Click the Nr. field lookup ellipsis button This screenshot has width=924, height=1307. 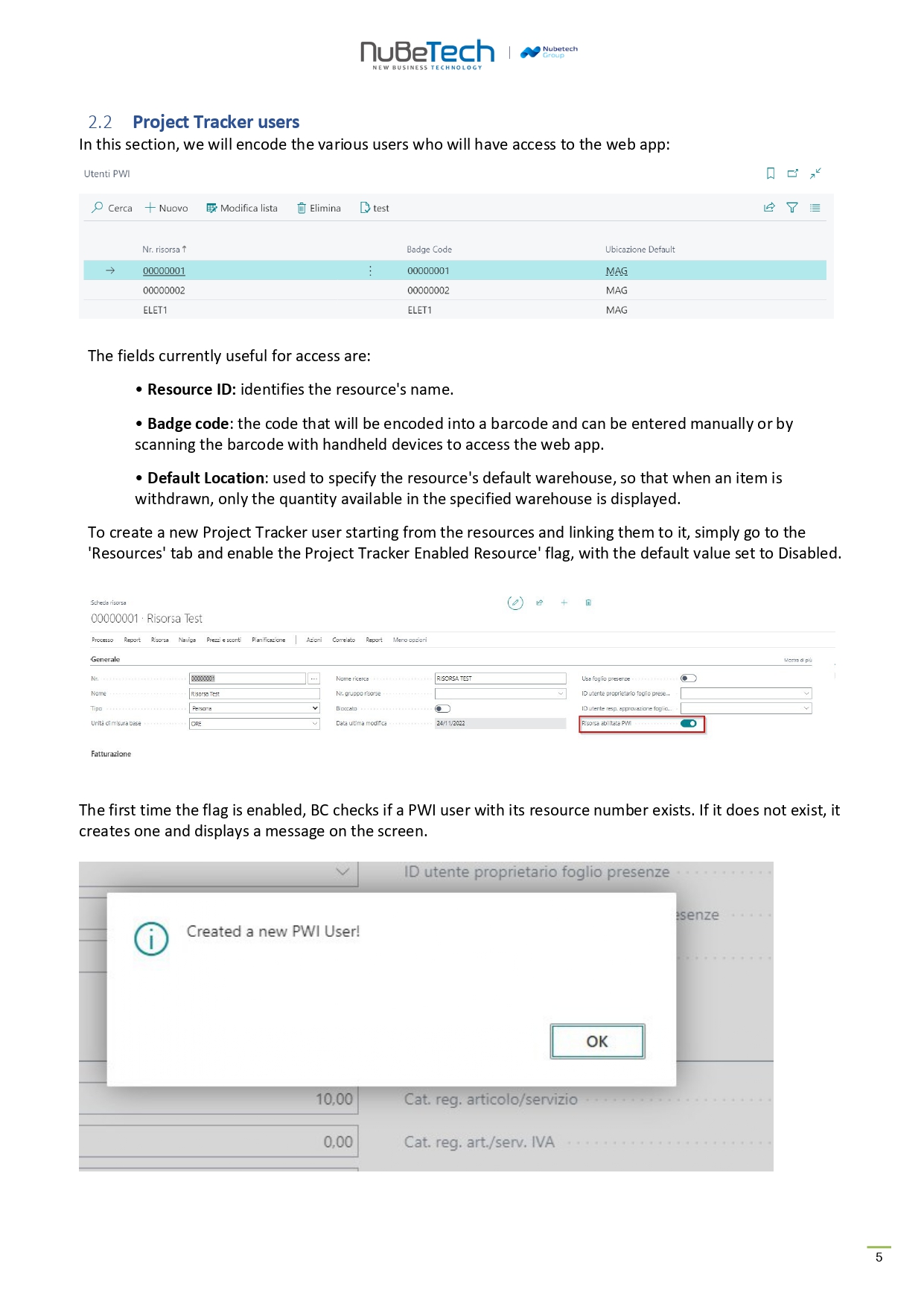click(314, 678)
